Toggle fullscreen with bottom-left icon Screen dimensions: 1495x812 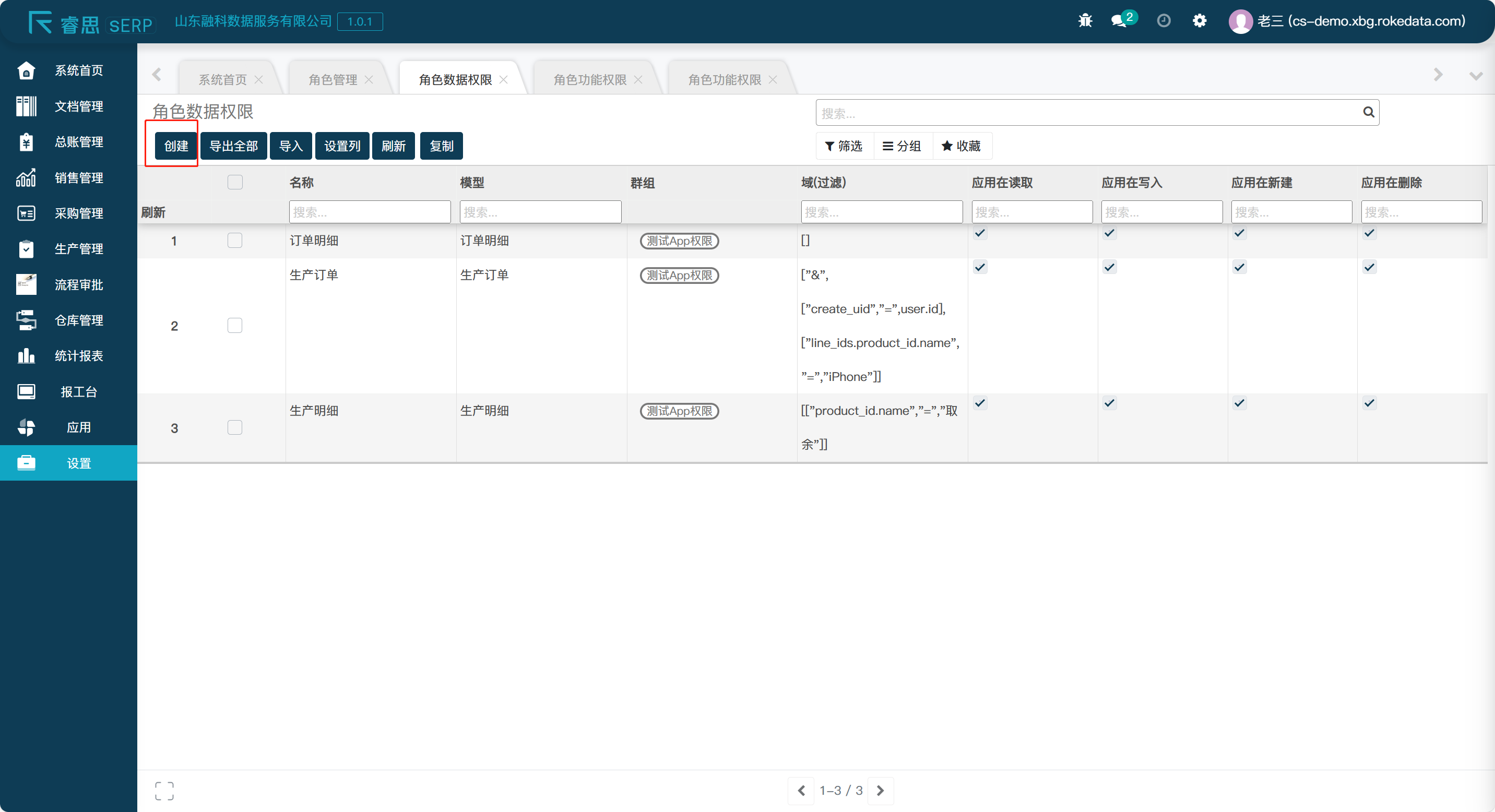(164, 791)
